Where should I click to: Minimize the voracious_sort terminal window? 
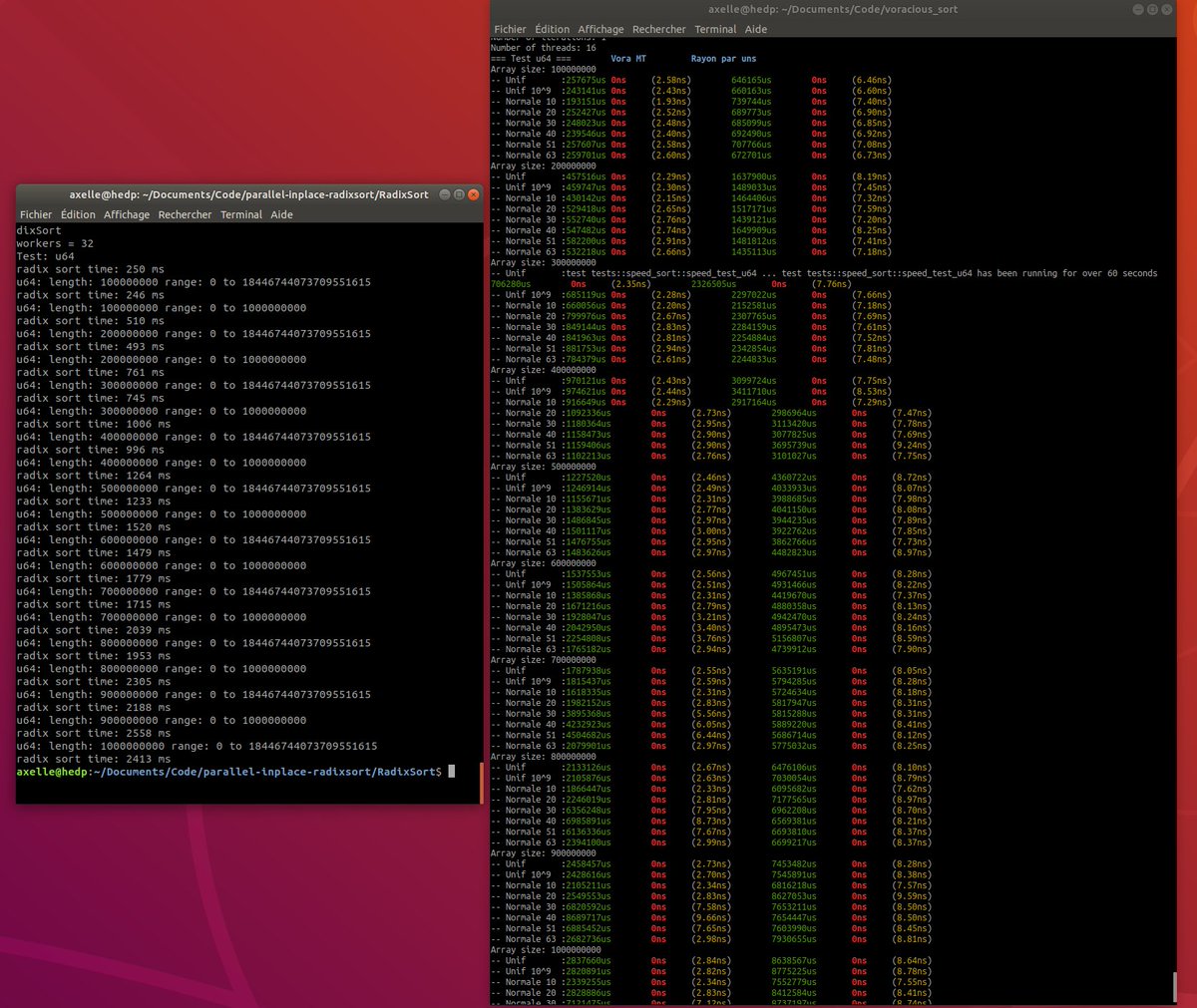(1137, 9)
